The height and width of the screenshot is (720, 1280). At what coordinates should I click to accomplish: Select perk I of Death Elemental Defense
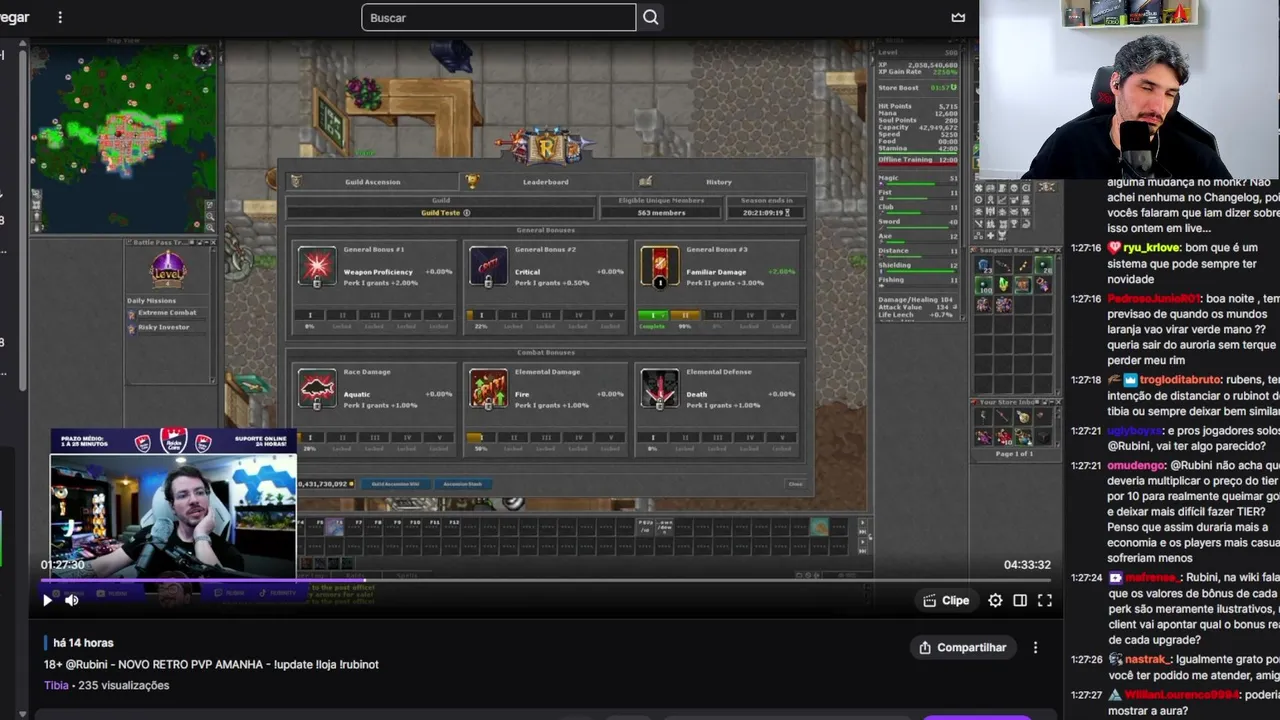(x=652, y=437)
